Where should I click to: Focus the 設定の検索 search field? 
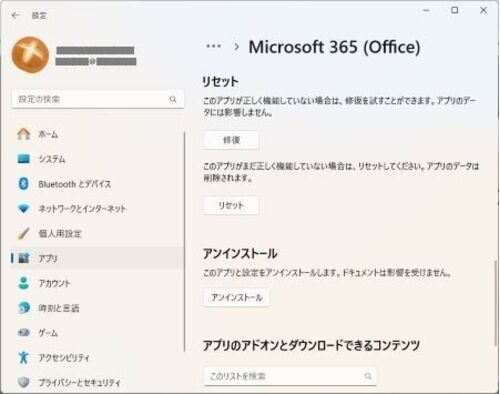(x=98, y=99)
